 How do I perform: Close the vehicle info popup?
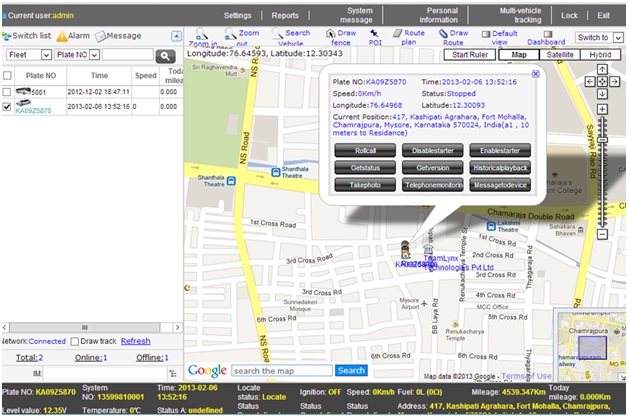(535, 74)
